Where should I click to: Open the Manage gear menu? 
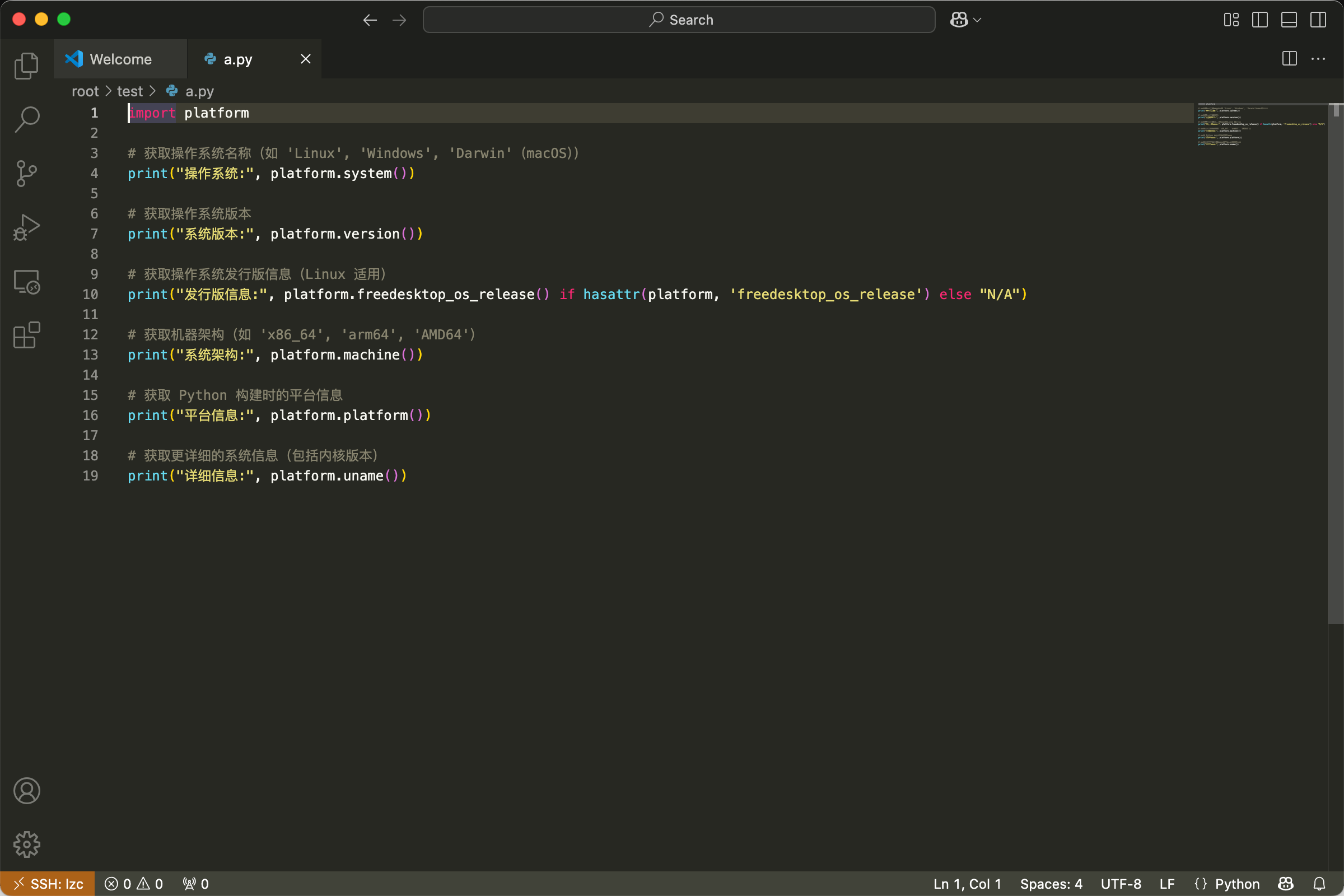coord(26,844)
